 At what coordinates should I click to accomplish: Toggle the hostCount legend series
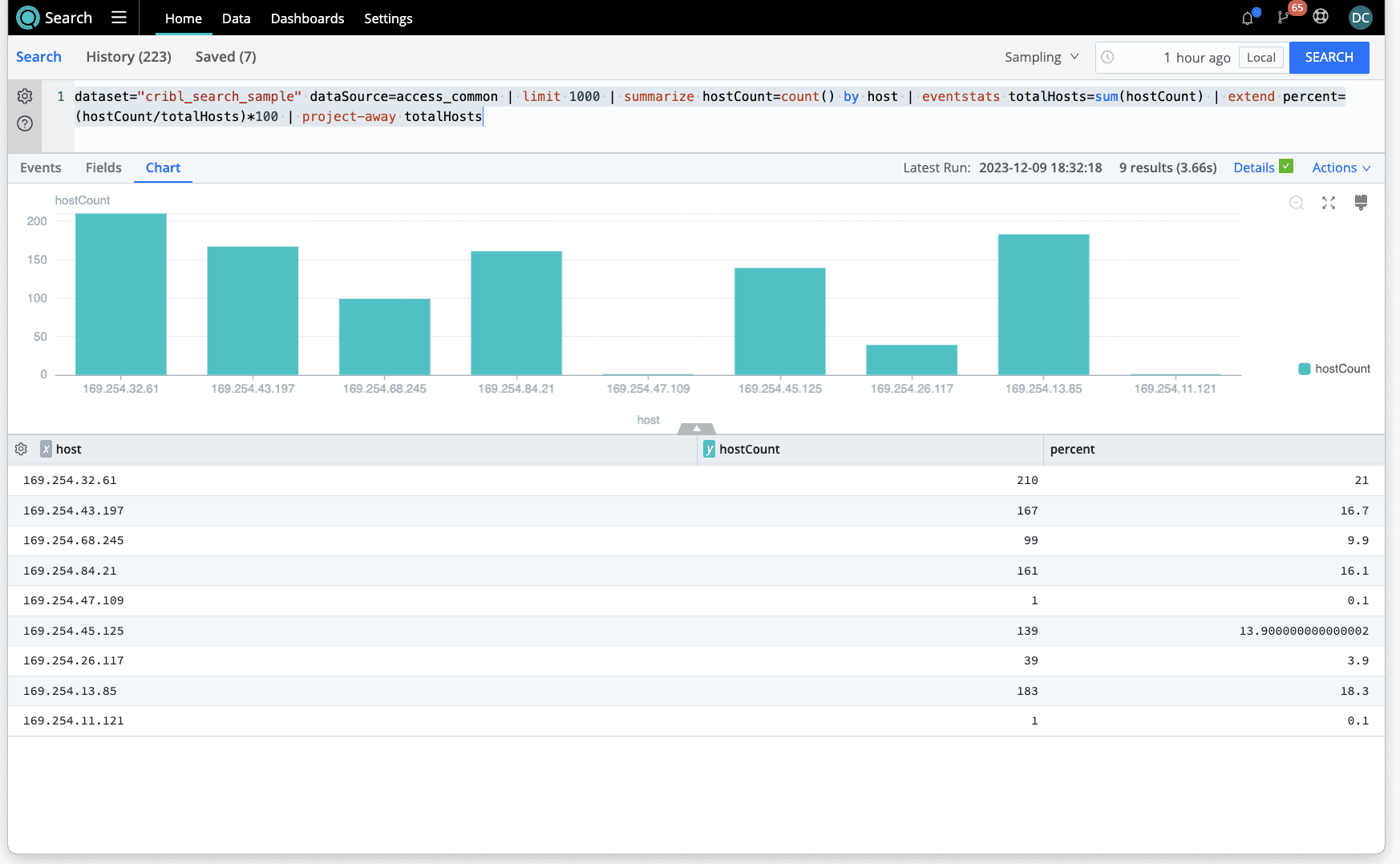1334,369
